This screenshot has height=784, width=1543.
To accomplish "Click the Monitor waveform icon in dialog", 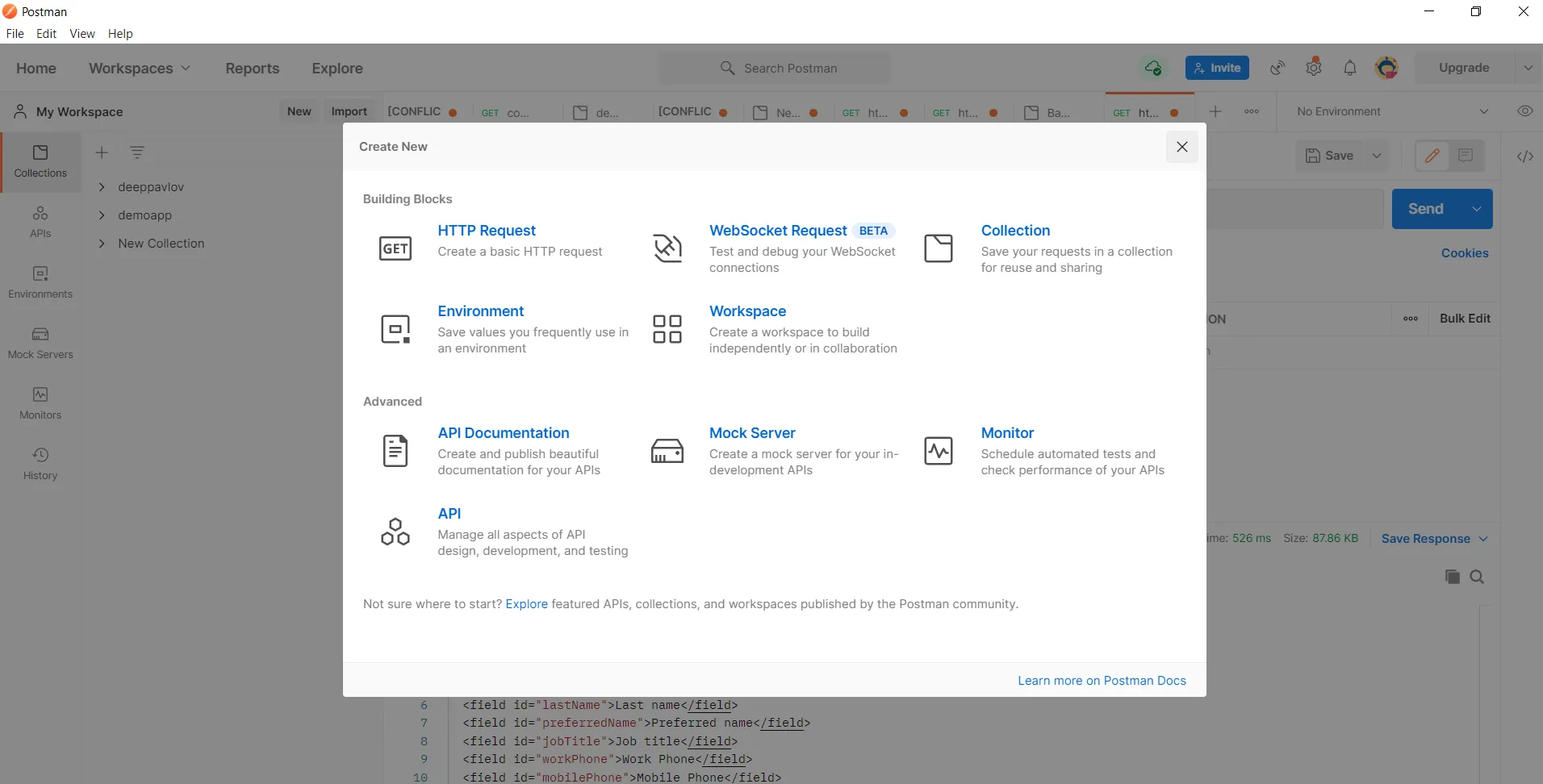I will (x=939, y=451).
